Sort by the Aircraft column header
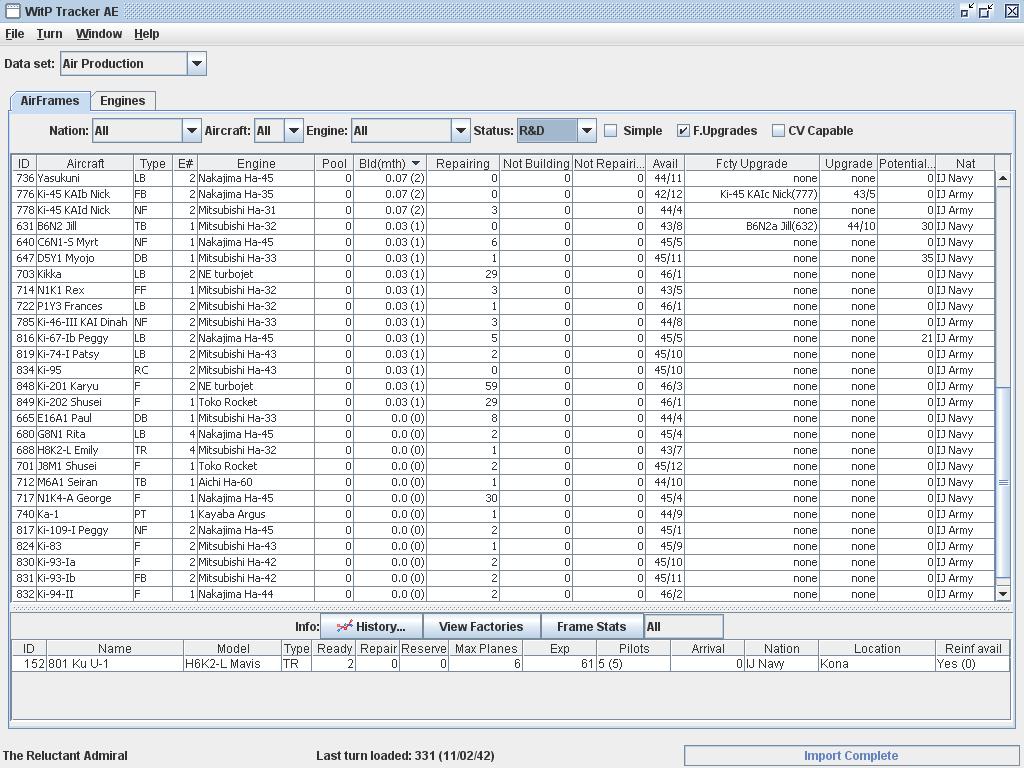Viewport: 1024px width, 768px height. point(85,163)
